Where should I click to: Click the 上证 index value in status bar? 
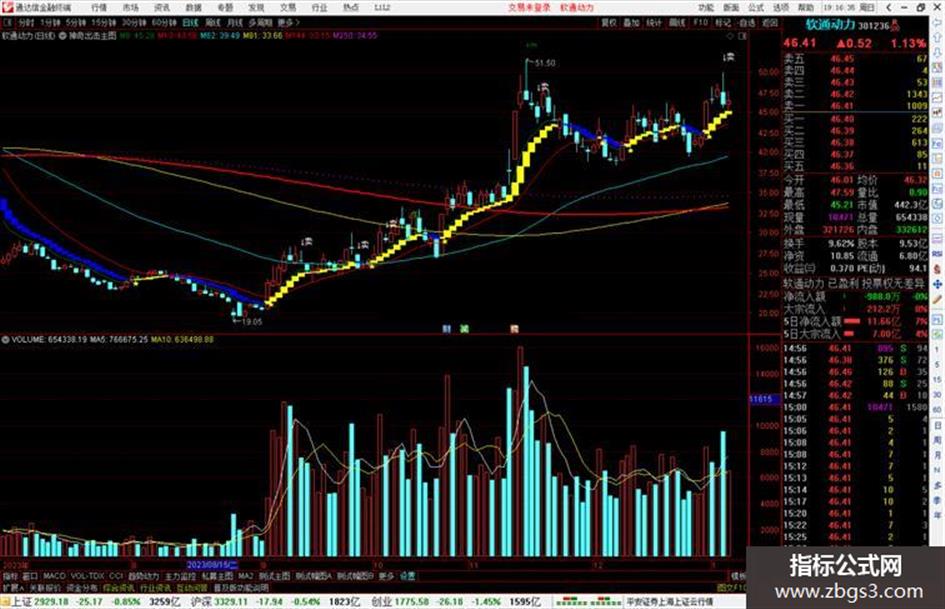click(51, 602)
